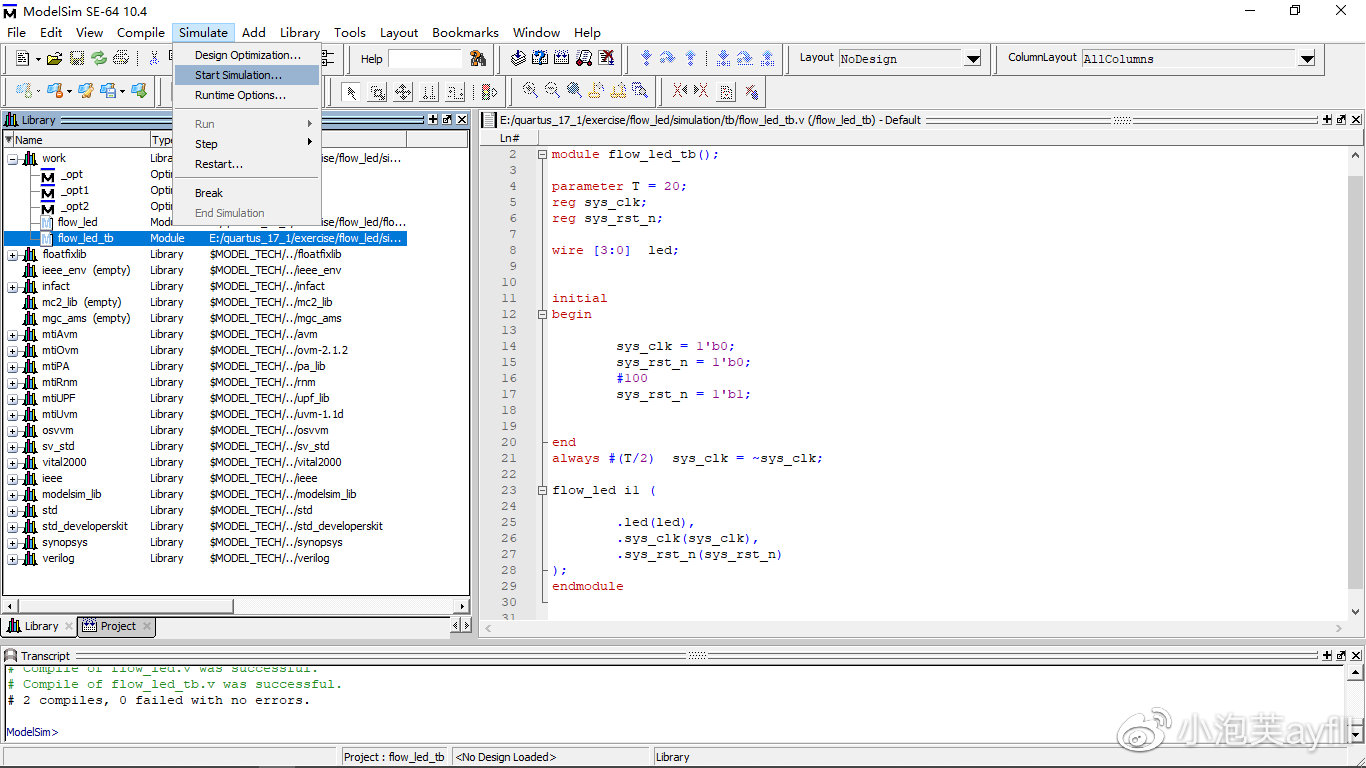Click the green Reload arrows icon
1366x768 pixels.
(x=99, y=59)
